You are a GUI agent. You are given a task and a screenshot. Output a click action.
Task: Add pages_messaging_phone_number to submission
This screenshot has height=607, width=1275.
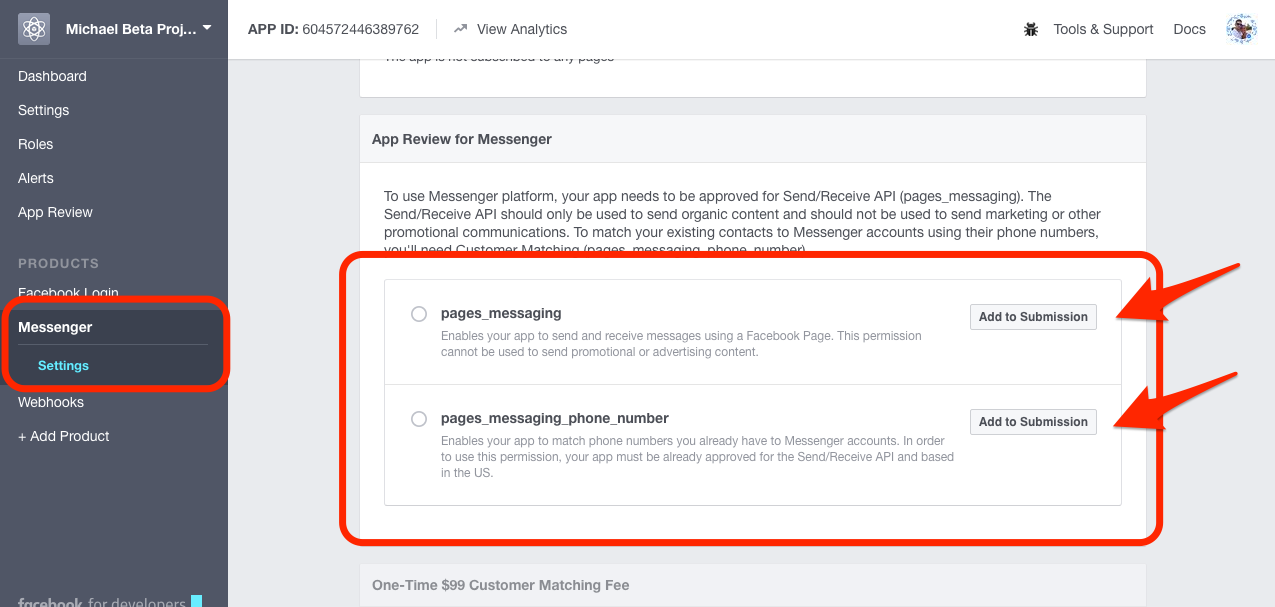(1033, 422)
